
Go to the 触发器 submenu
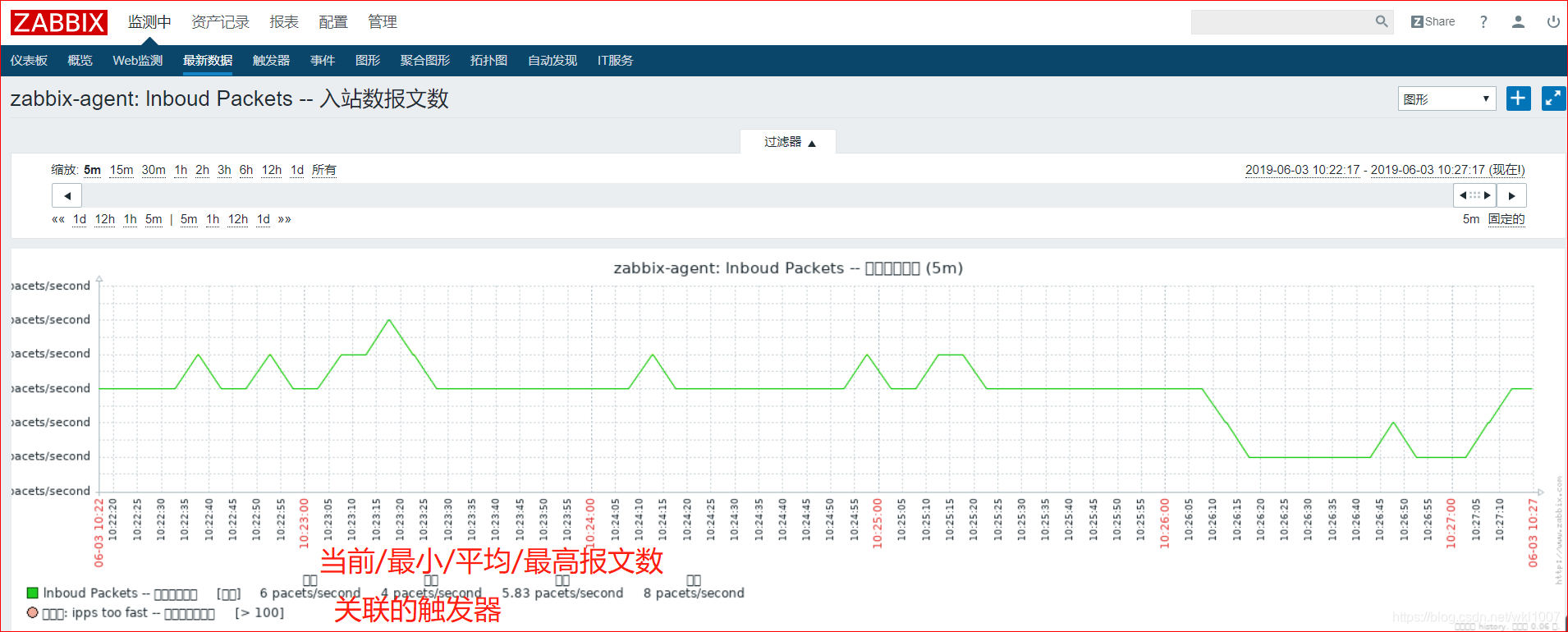[x=272, y=61]
